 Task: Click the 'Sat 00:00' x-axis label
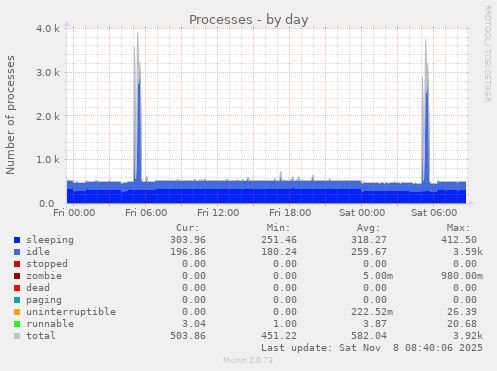pos(362,213)
